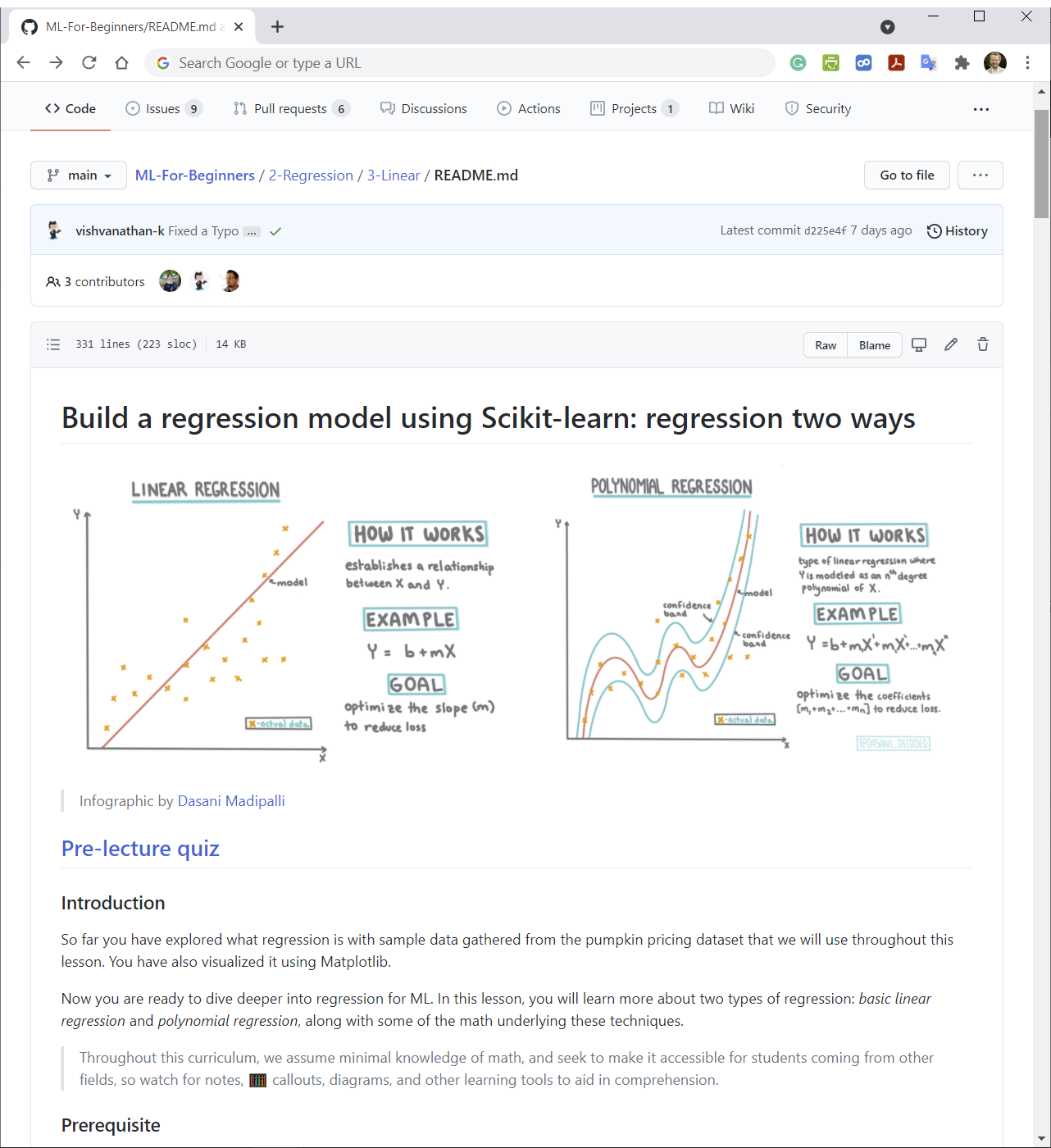Toggle Raw view of the README
Image resolution: width=1051 pixels, height=1148 pixels.
[825, 344]
